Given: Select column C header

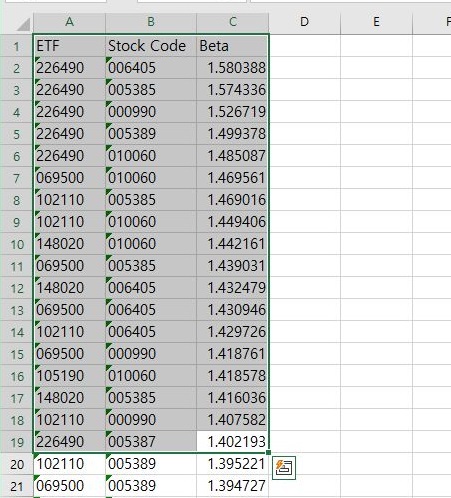Looking at the screenshot, I should [x=233, y=22].
